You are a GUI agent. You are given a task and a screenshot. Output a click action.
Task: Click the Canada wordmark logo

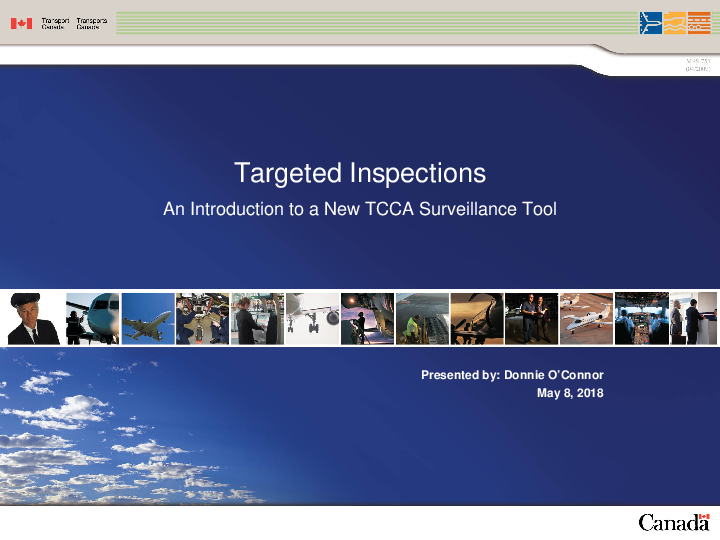pyautogui.click(x=674, y=521)
